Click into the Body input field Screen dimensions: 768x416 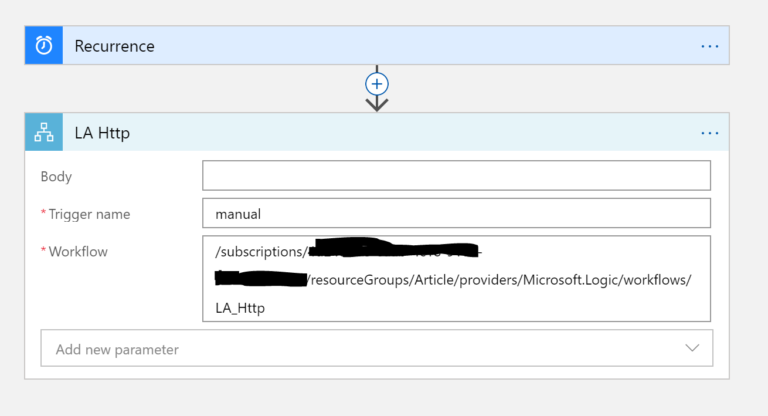tap(456, 176)
